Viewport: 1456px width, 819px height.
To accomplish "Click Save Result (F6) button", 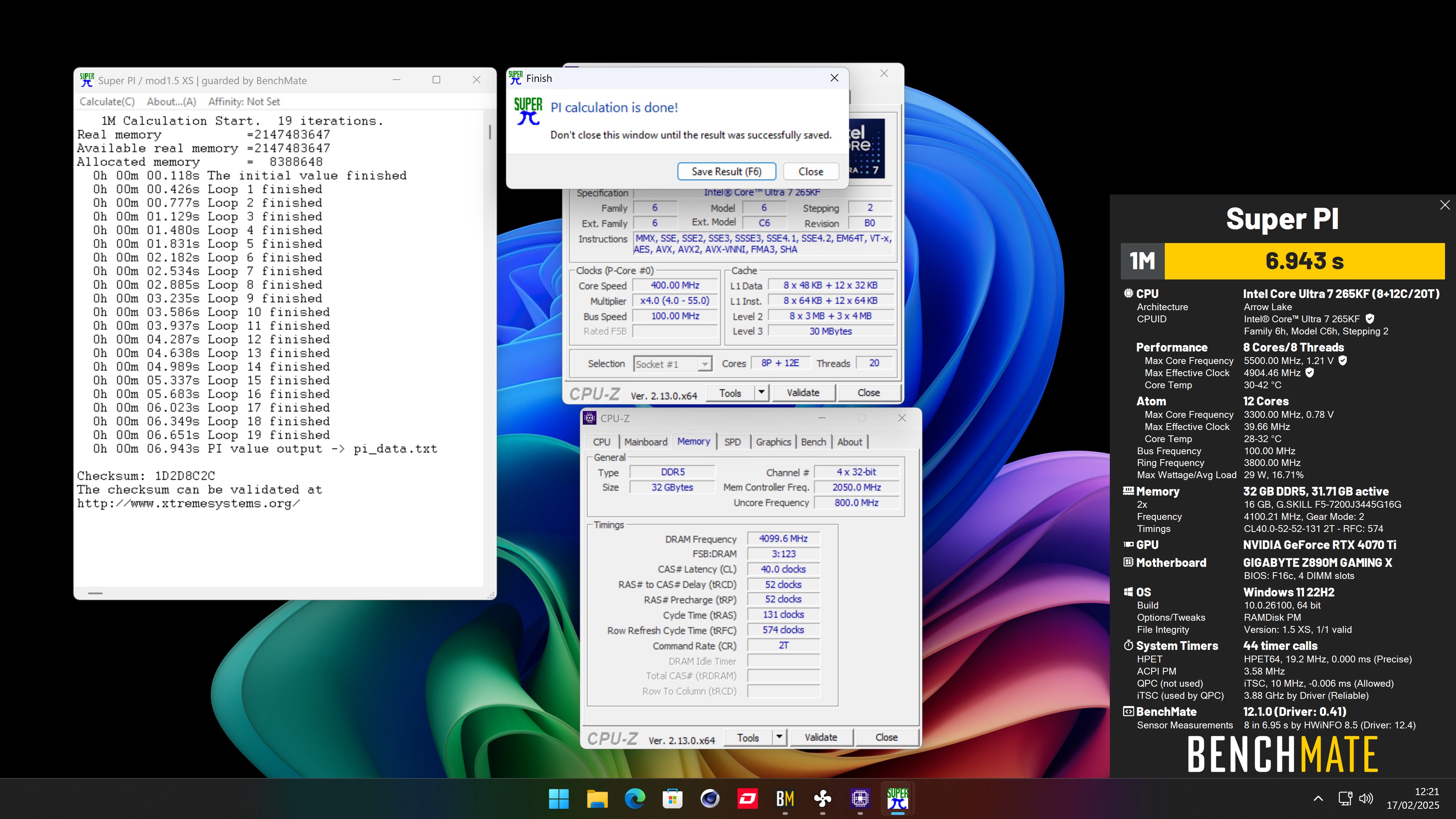I will (x=726, y=171).
